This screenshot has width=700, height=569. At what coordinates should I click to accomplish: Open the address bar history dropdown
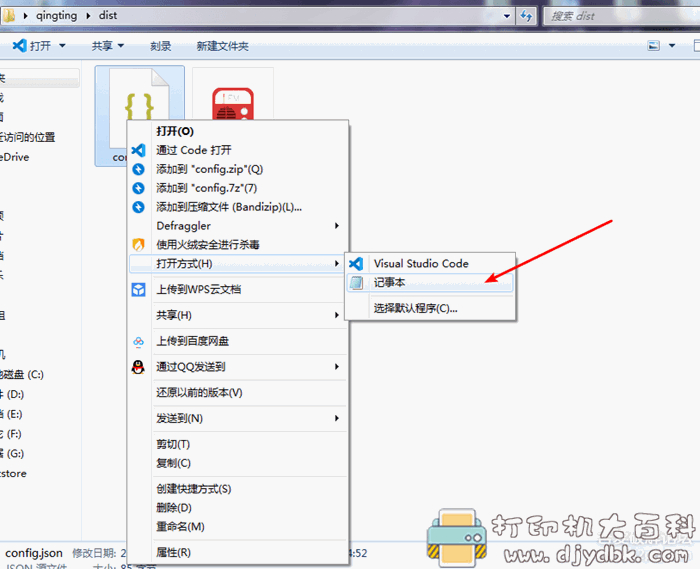coord(507,17)
